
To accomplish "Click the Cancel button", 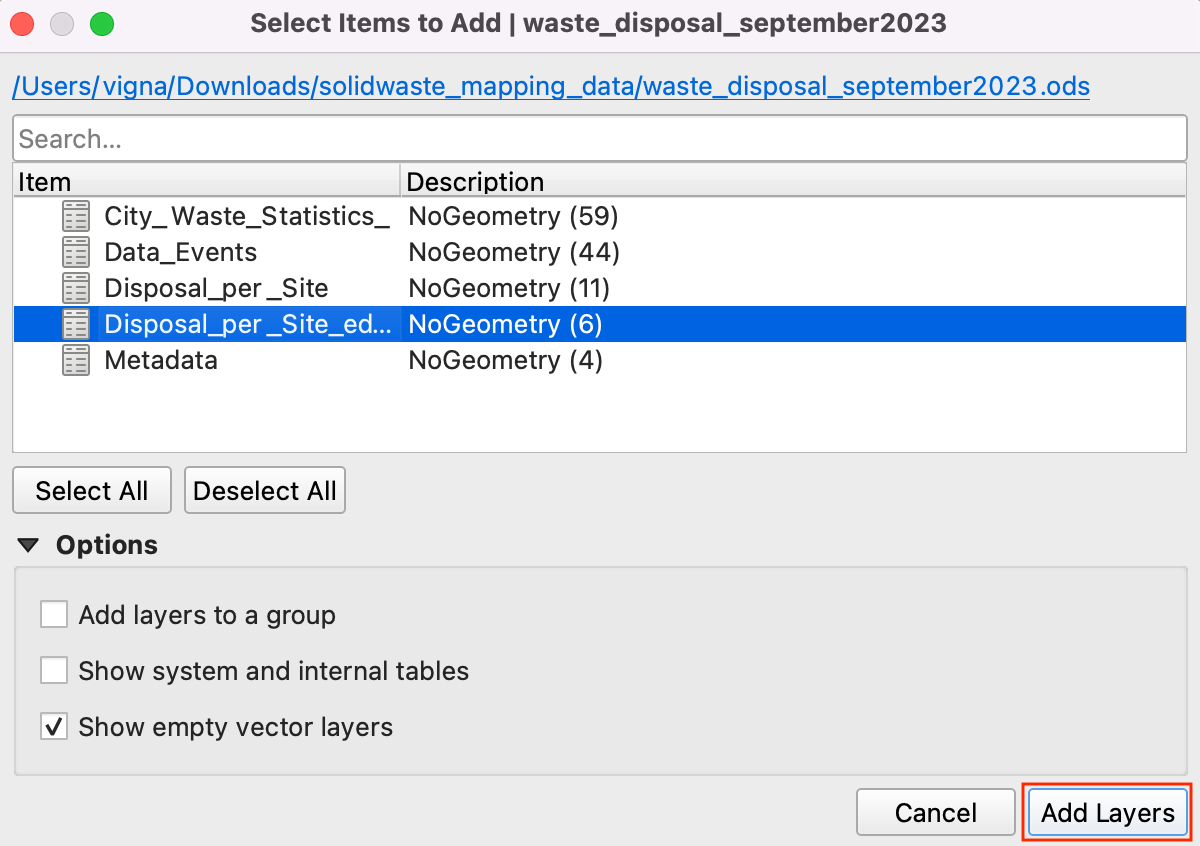I will [936, 813].
